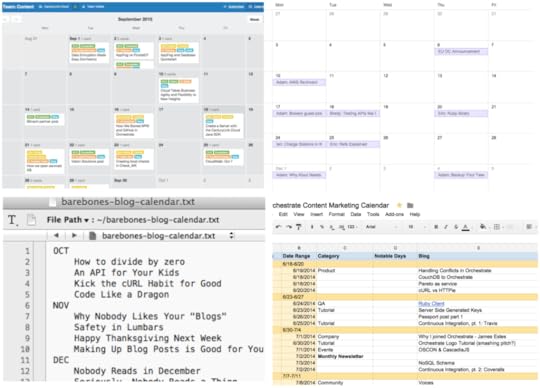Image resolution: width=540 pixels, height=388 pixels.
Task: Click the 'How to divide by zero' line
Action: 129,262
